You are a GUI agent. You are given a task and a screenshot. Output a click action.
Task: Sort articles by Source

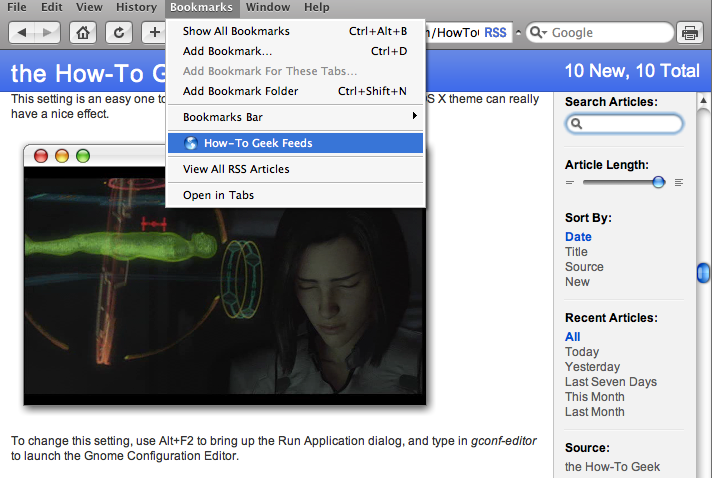tap(584, 266)
